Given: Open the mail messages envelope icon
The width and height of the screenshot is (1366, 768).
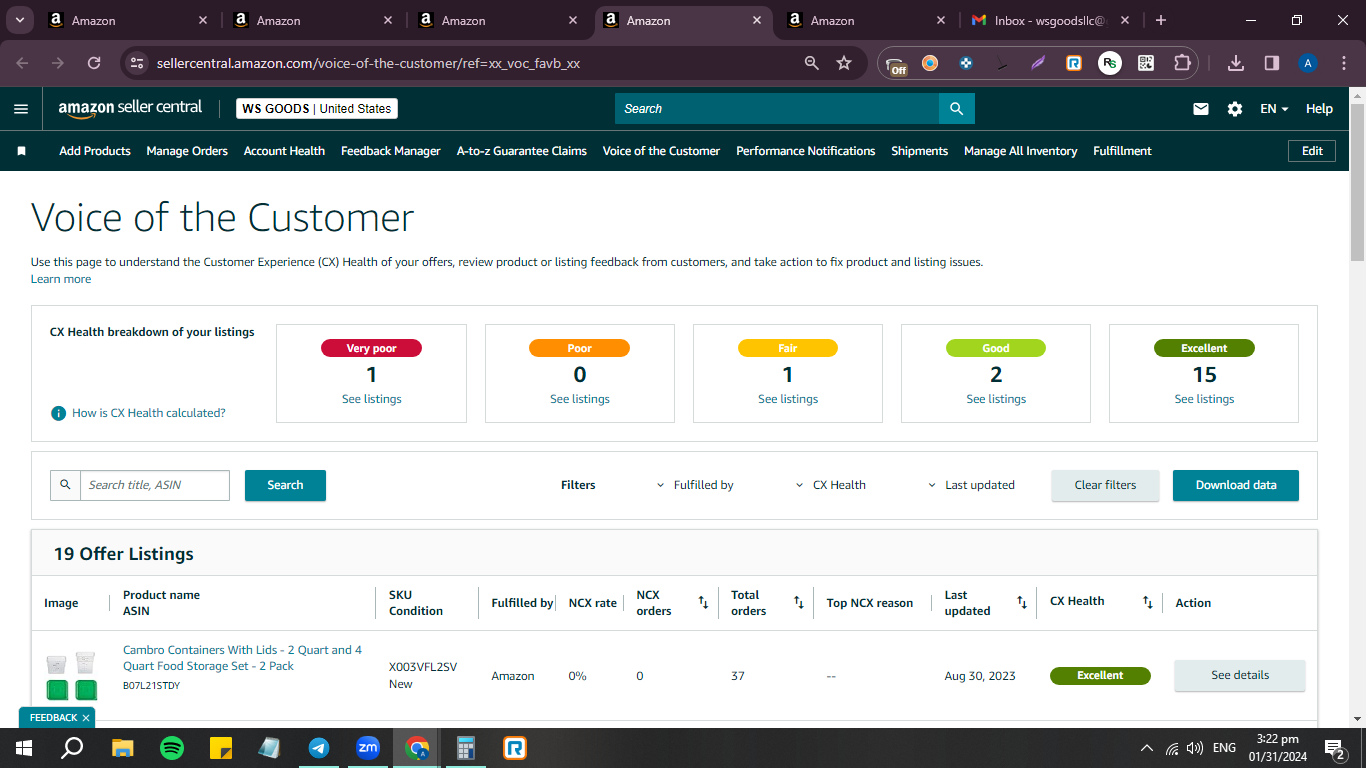Looking at the screenshot, I should [x=1201, y=109].
